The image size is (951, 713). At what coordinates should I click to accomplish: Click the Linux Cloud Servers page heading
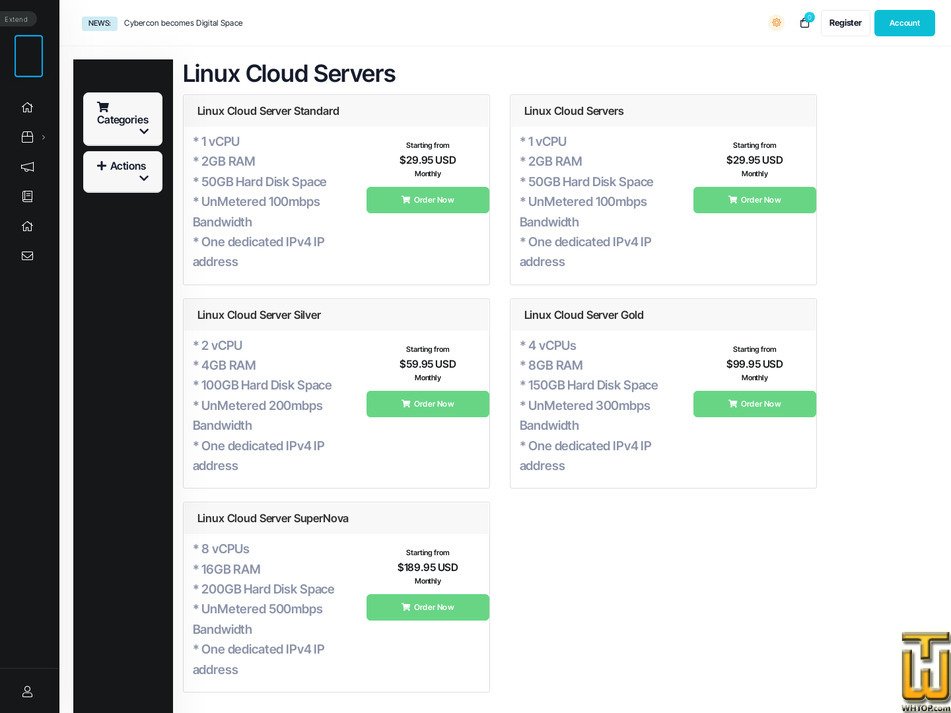tap(288, 73)
